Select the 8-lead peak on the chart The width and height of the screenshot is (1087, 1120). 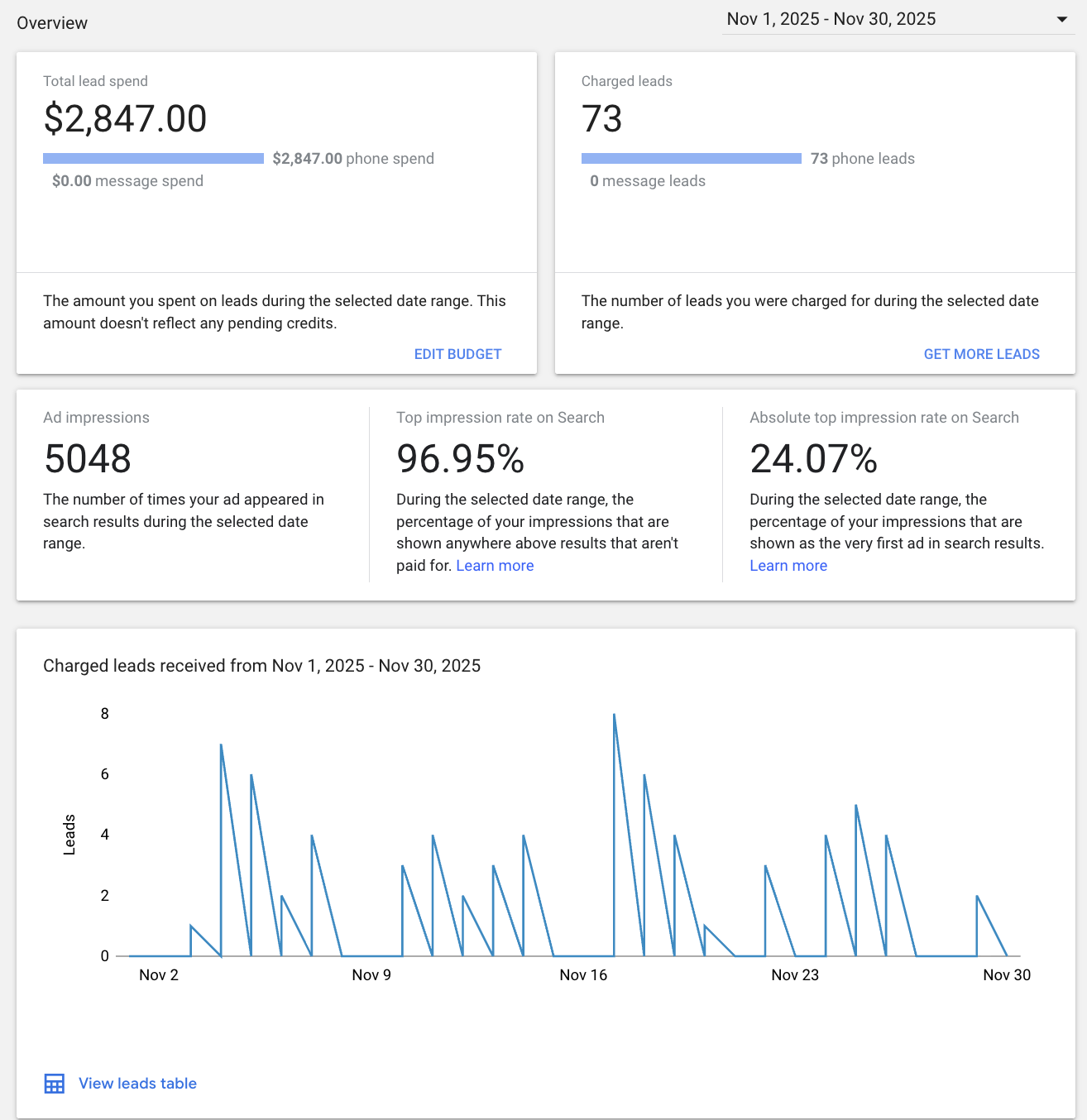click(x=614, y=715)
